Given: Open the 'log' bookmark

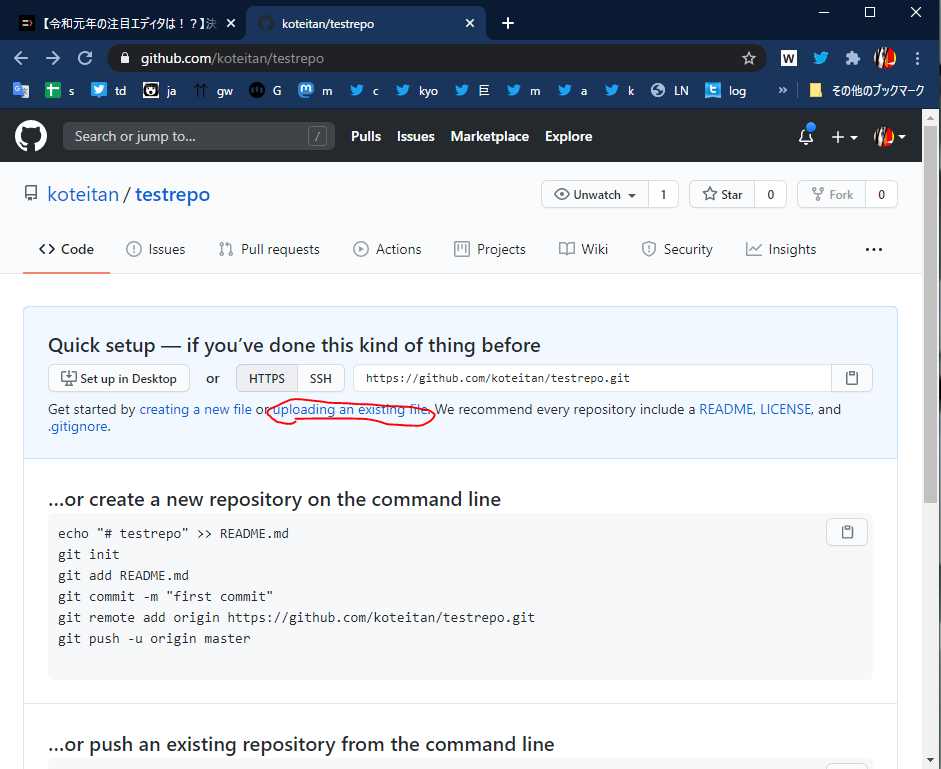Looking at the screenshot, I should [726, 90].
